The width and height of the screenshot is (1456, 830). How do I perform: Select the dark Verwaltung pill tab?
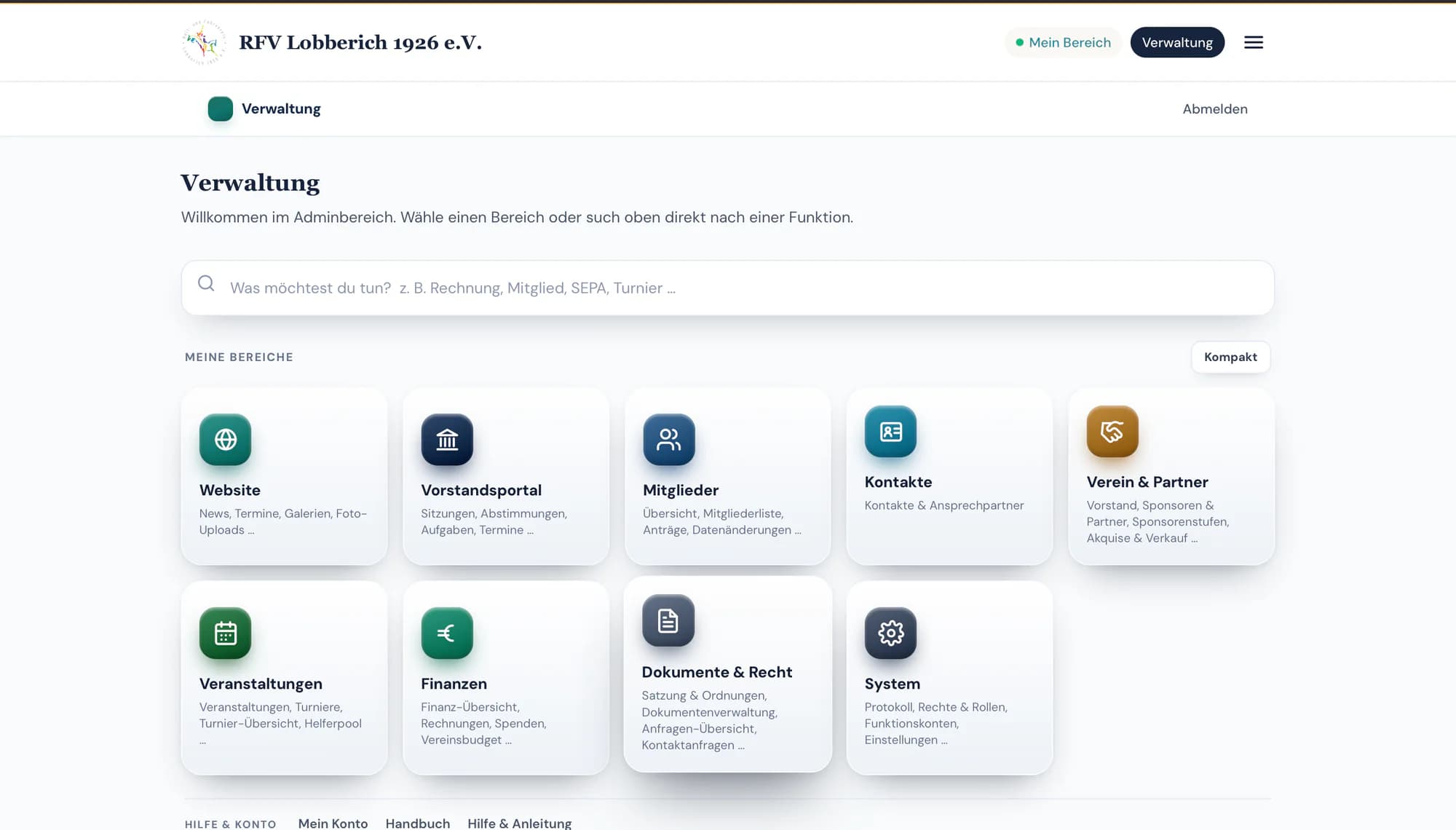(1177, 42)
